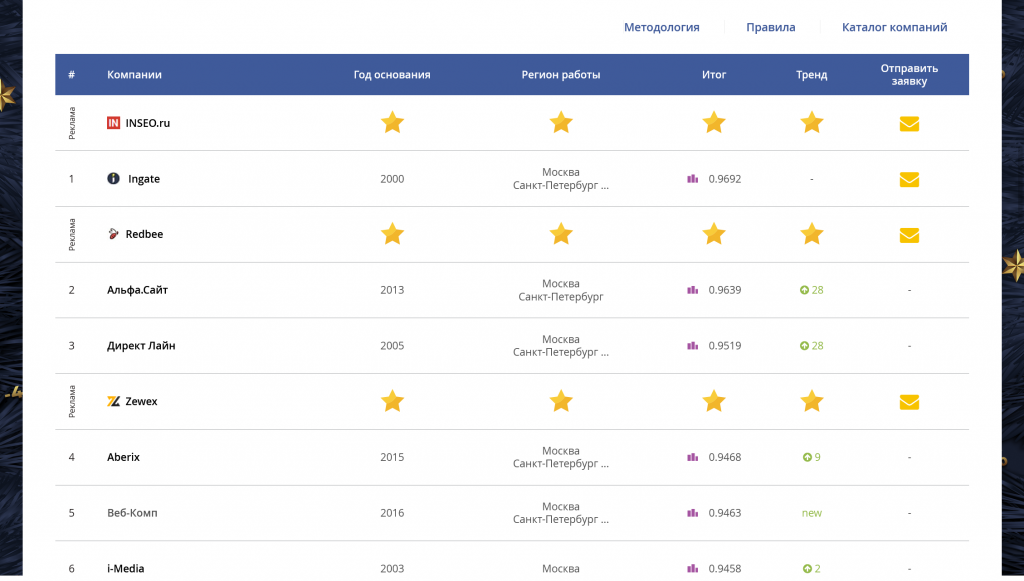Click the purple chart icon beside 0.9692
This screenshot has height=581, width=1024.
[693, 178]
